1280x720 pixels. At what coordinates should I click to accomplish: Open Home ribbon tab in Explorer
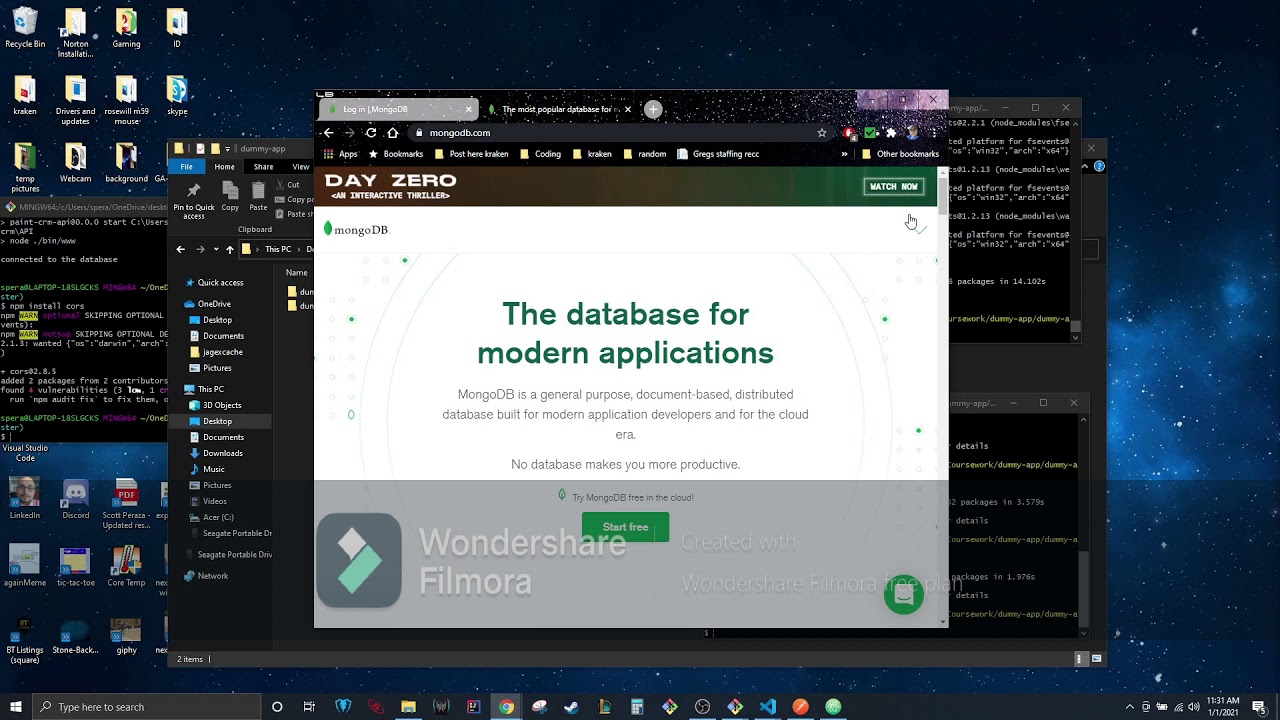pyautogui.click(x=224, y=167)
